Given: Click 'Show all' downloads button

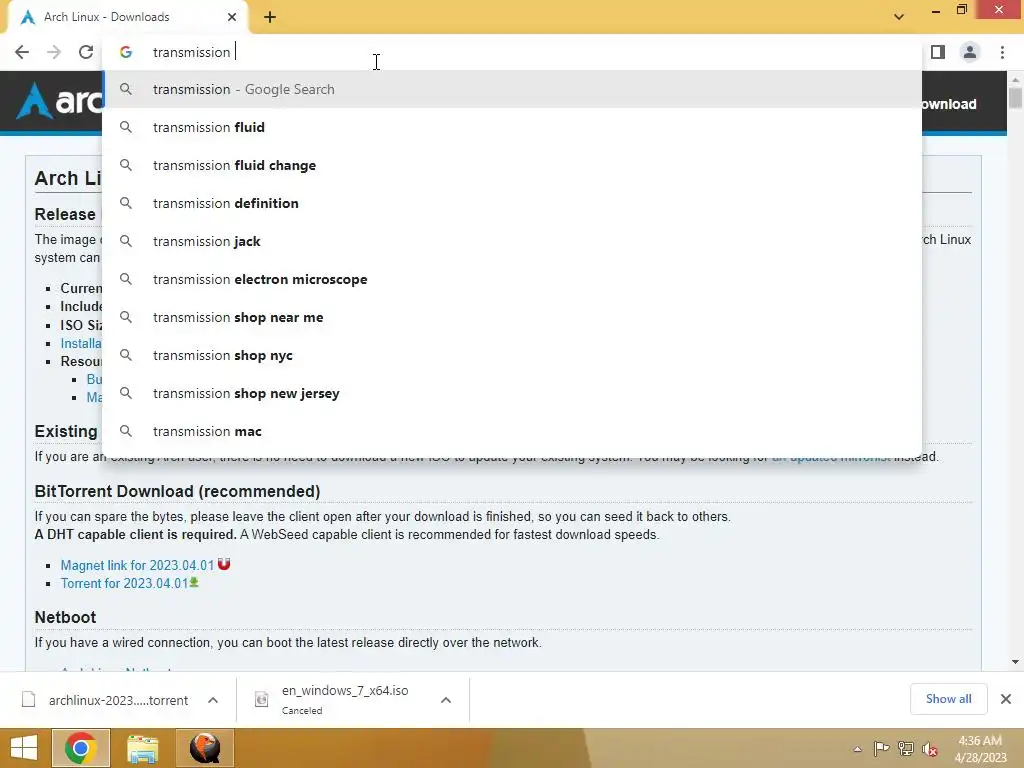Looking at the screenshot, I should coord(948,699).
